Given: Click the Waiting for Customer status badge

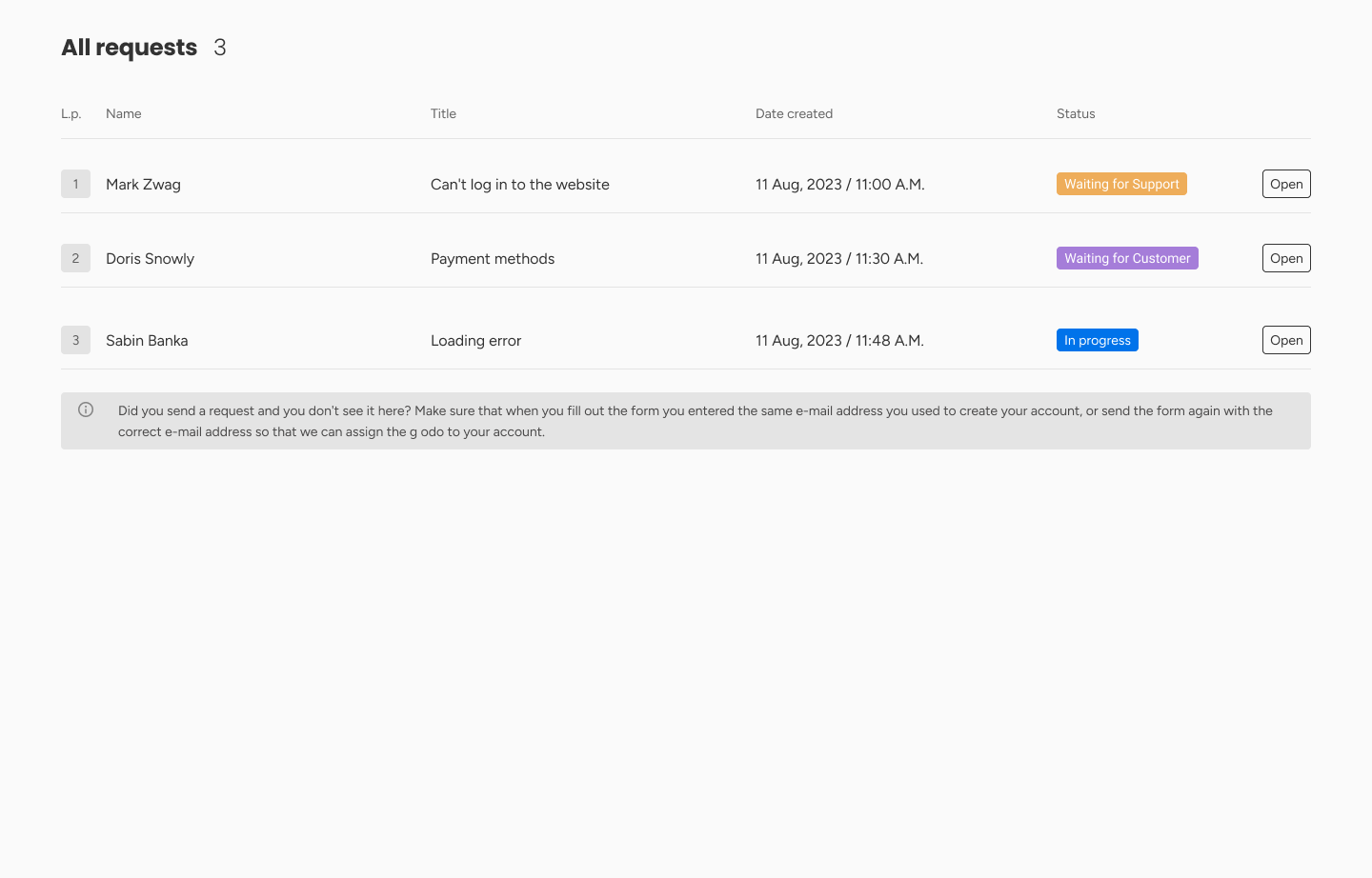Looking at the screenshot, I should coord(1127,258).
